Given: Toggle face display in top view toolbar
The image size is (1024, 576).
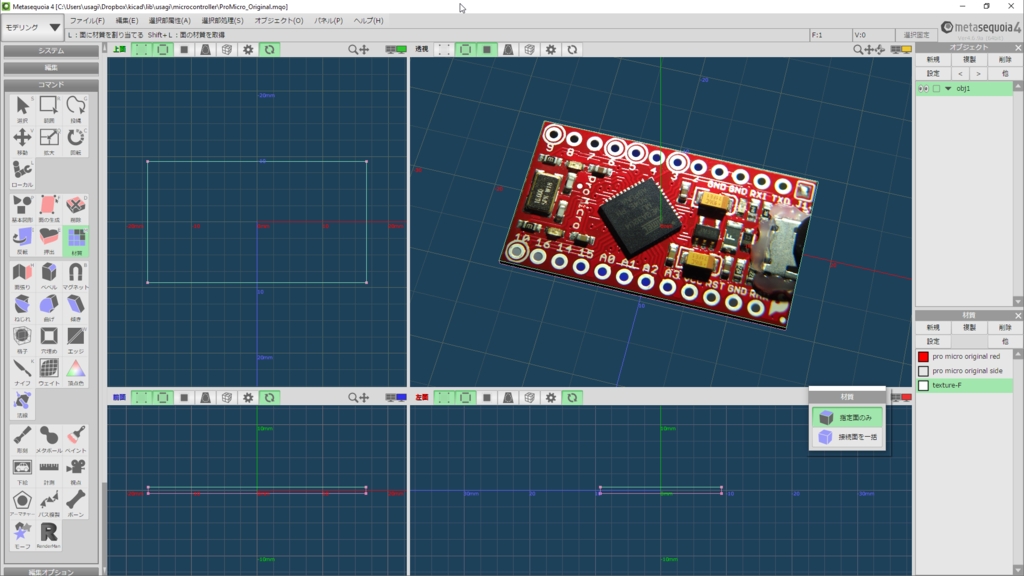Looking at the screenshot, I should pos(184,50).
